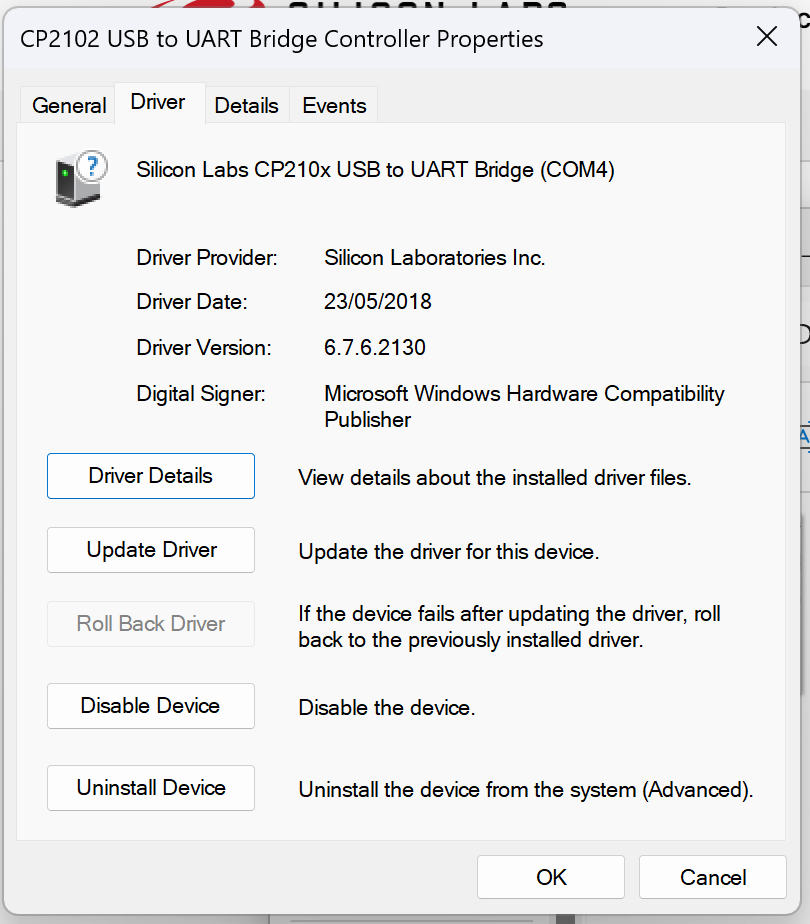Click the driver date 23/05/2018
The width and height of the screenshot is (810, 924).
click(378, 302)
